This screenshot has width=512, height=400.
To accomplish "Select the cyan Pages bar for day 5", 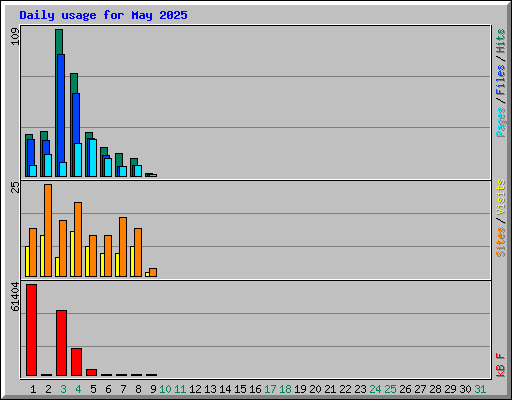I will (x=93, y=158).
